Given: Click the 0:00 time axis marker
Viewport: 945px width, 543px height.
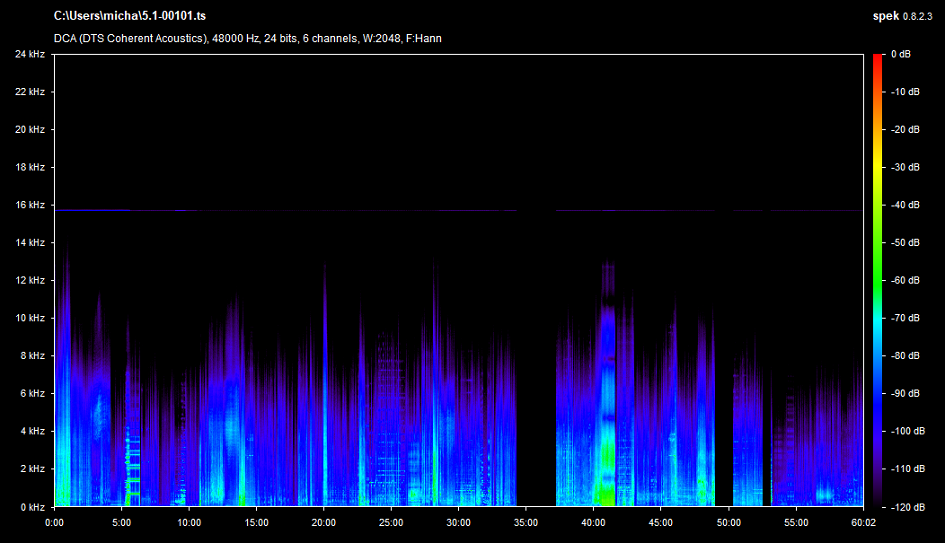Looking at the screenshot, I should pos(55,522).
